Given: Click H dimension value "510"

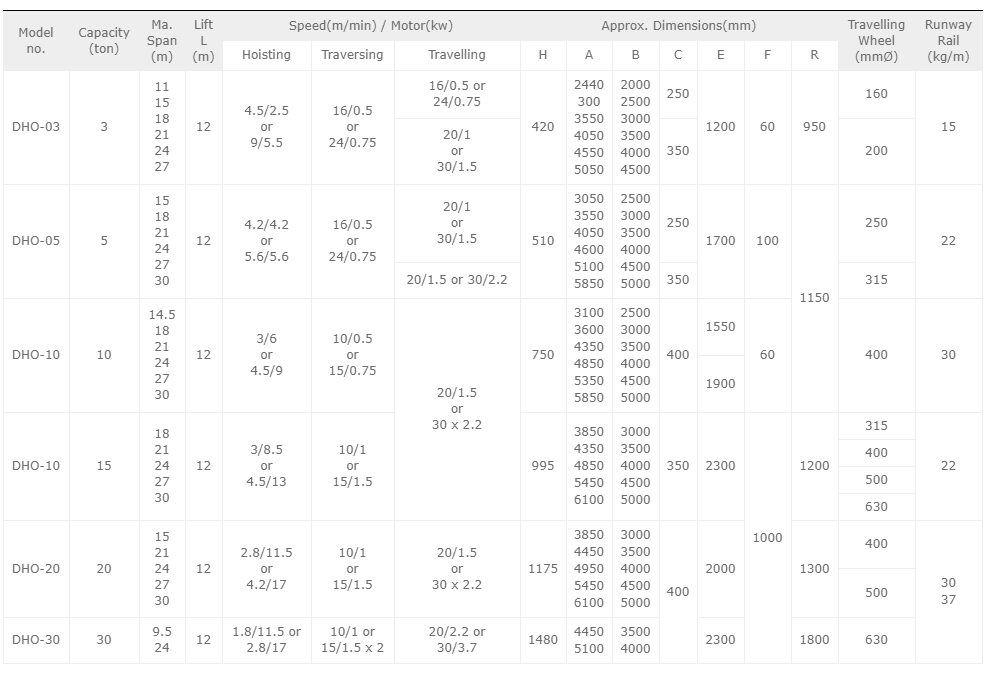Looking at the screenshot, I should (x=543, y=240).
